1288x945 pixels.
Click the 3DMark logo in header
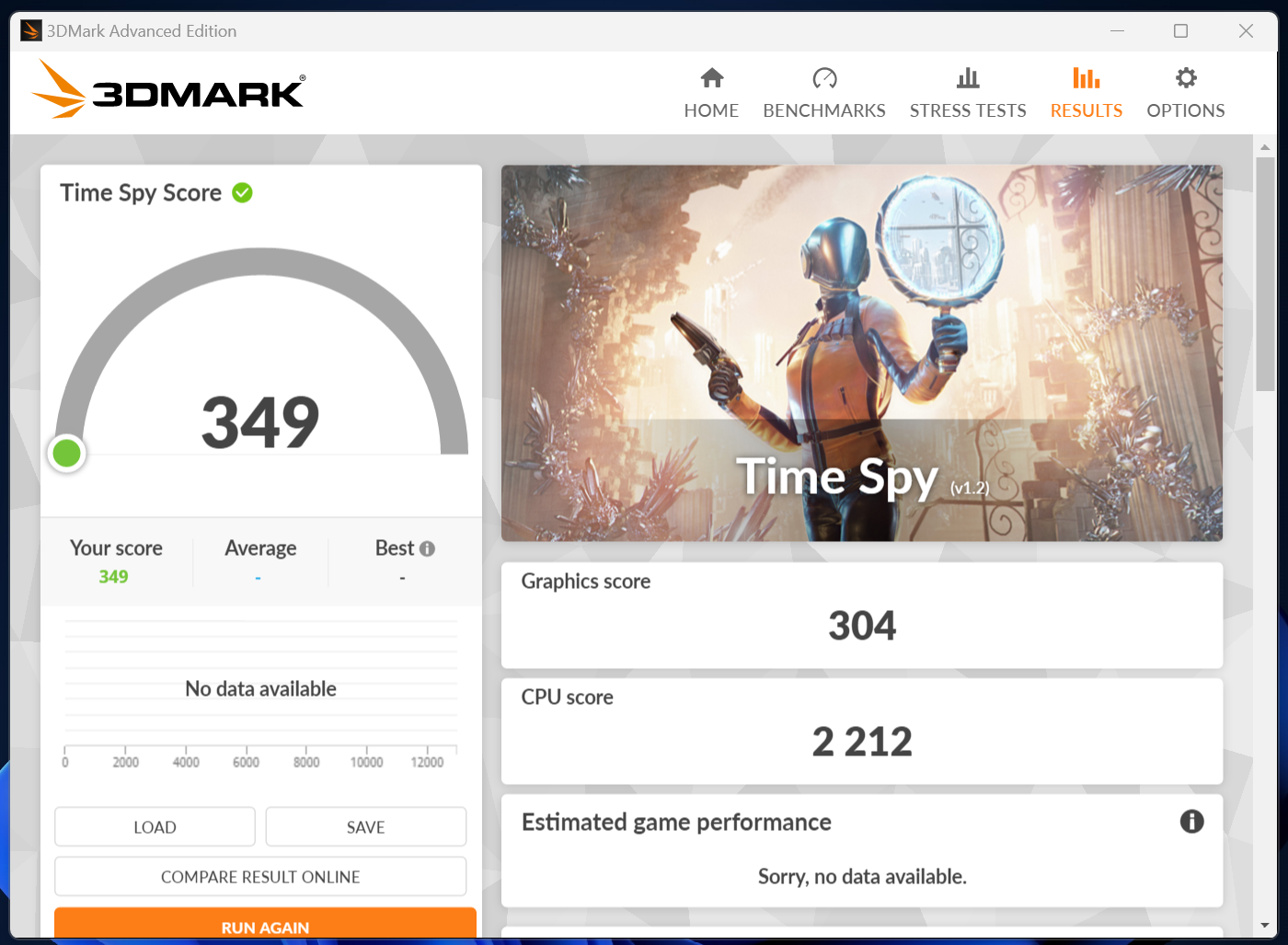pos(168,89)
